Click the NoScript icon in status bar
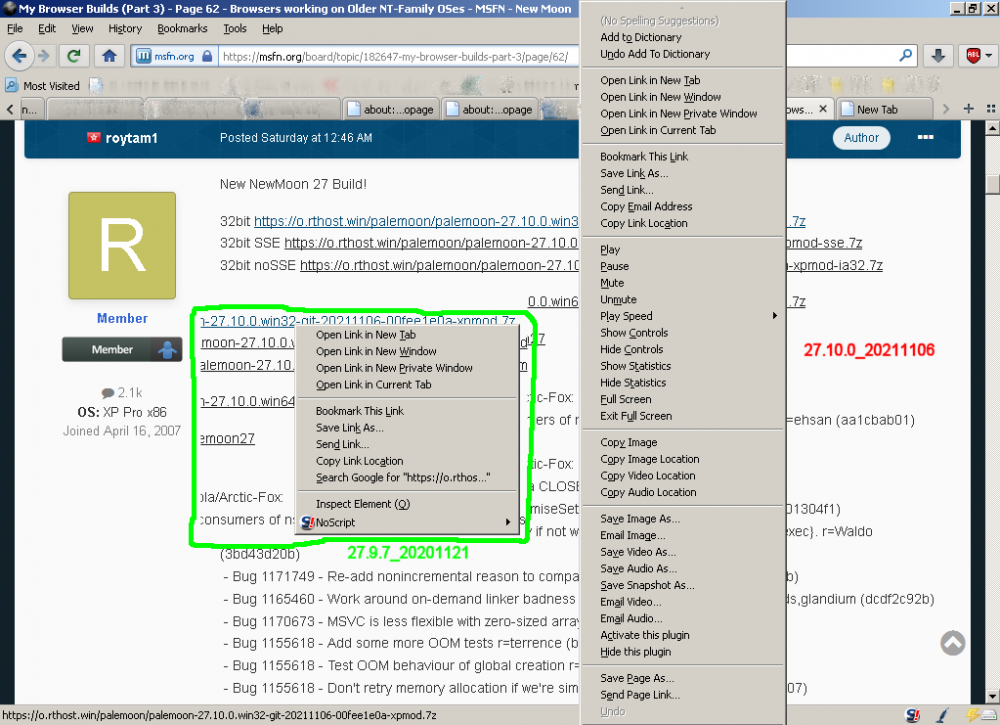The height and width of the screenshot is (725, 1000). point(913,715)
